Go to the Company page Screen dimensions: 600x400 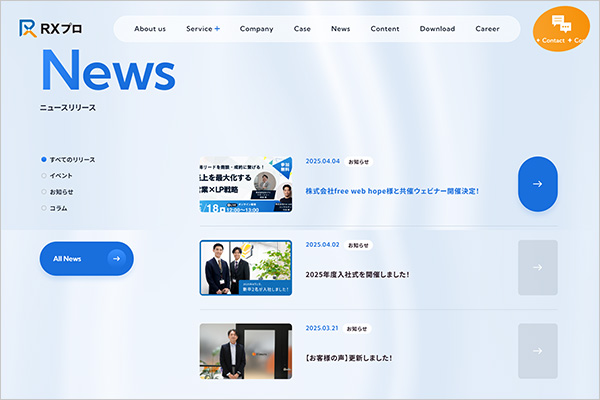[256, 29]
